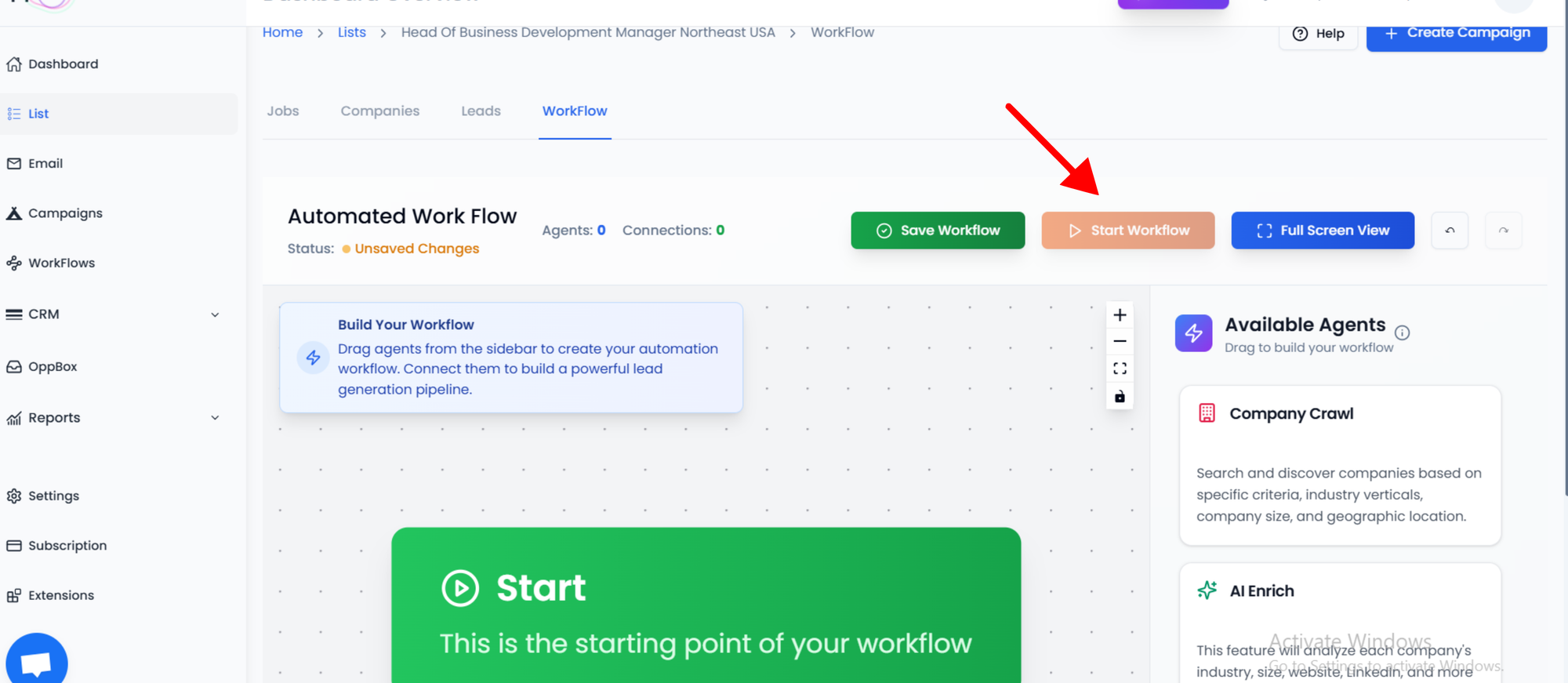Switch to the Jobs tab
Screen dimensions: 1568x683
pyautogui.click(x=283, y=111)
